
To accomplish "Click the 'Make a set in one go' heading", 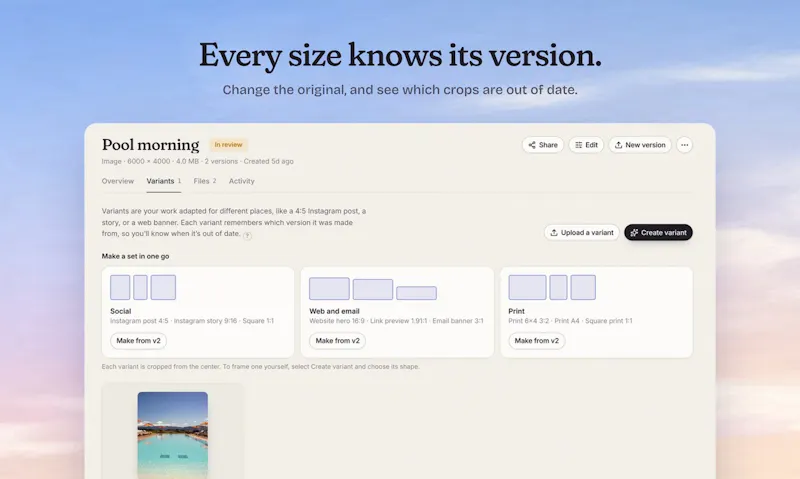I will pyautogui.click(x=135, y=256).
